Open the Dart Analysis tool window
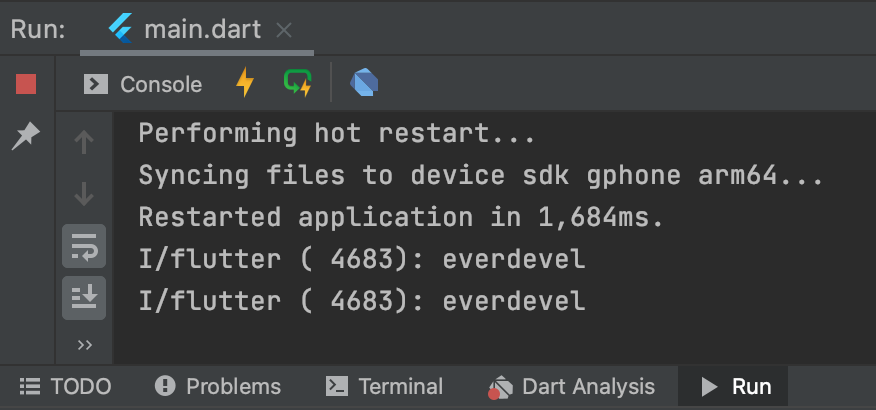This screenshot has width=876, height=410. pos(571,387)
